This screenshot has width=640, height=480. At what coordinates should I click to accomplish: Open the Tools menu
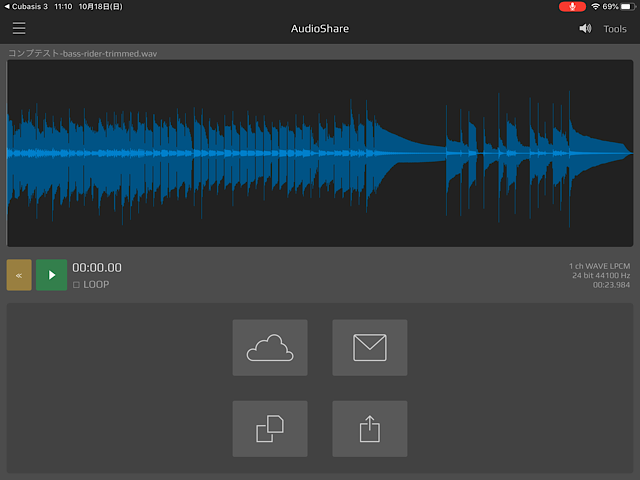[x=615, y=29]
